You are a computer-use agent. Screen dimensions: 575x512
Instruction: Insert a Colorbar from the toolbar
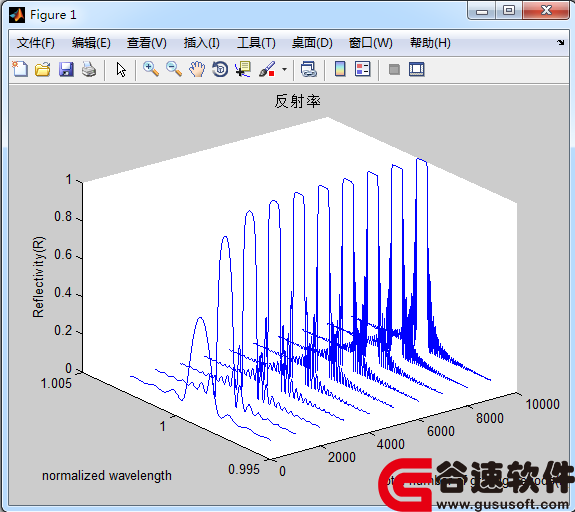(x=340, y=69)
